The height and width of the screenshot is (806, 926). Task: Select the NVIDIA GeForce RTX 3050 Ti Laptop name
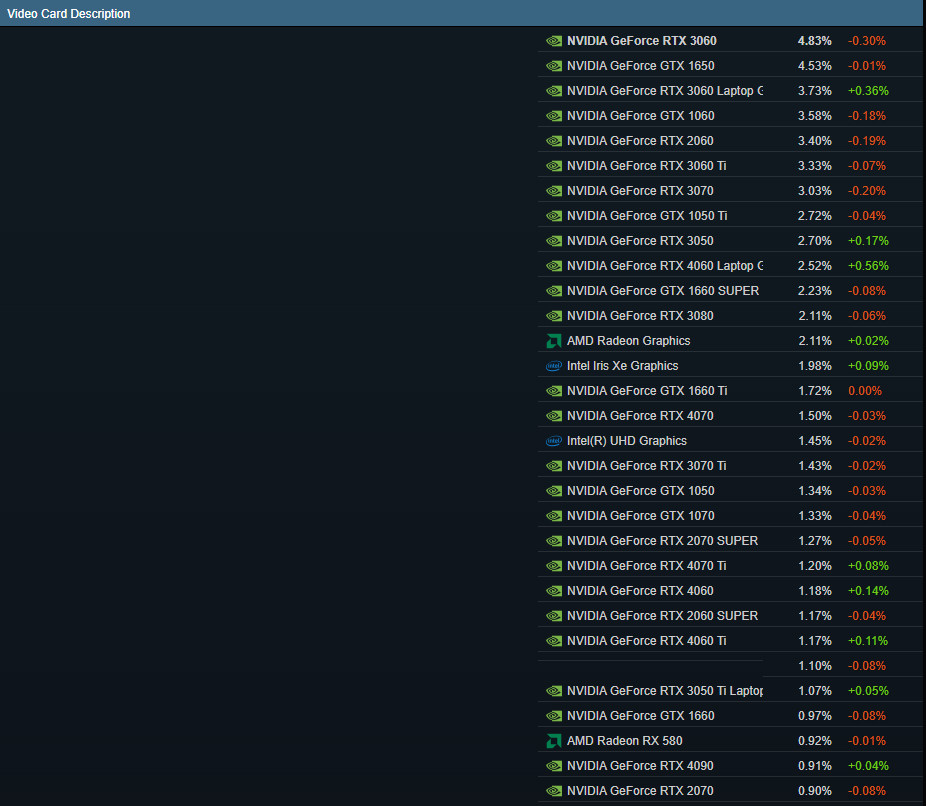(665, 691)
